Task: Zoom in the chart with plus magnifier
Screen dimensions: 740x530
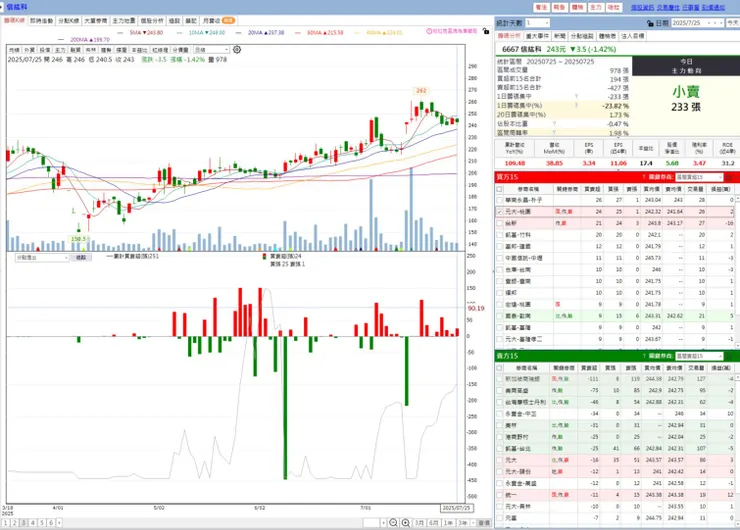Action: point(405,522)
